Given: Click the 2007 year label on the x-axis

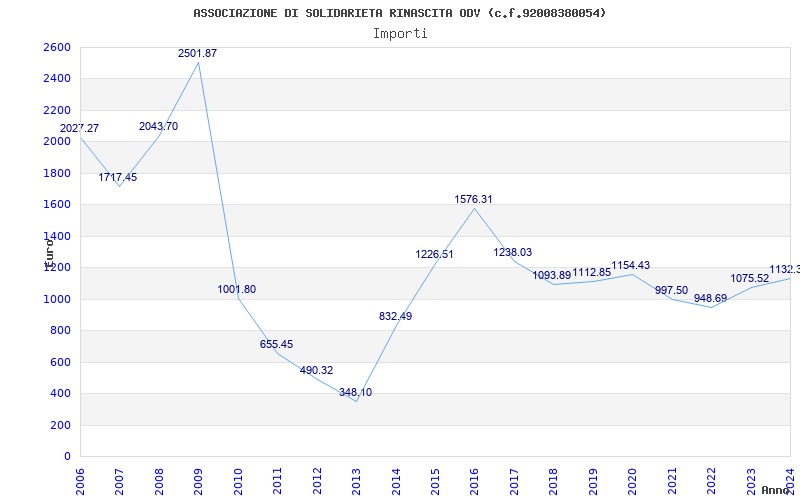Looking at the screenshot, I should [119, 482].
